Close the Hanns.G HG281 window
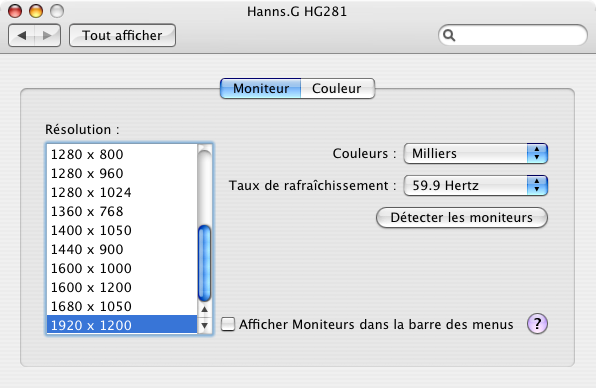 click(x=15, y=11)
